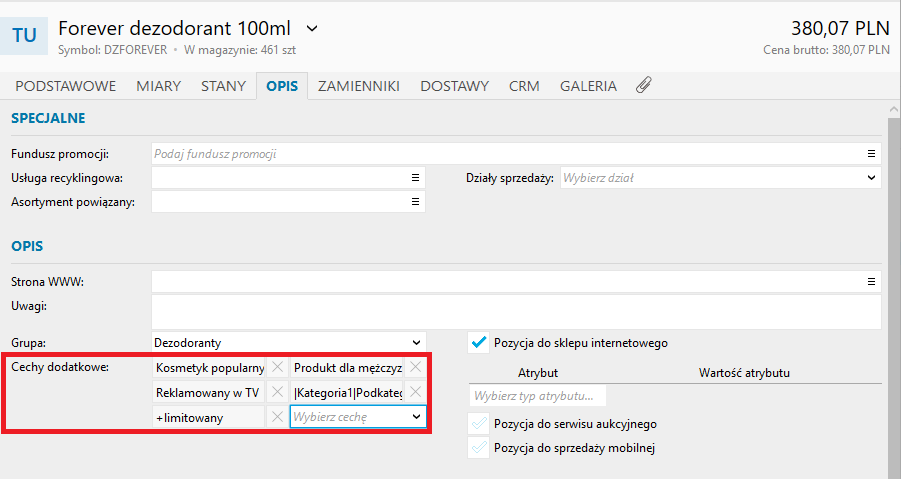901x479 pixels.
Task: Switch to the DOSTAWY tab
Action: coord(455,86)
